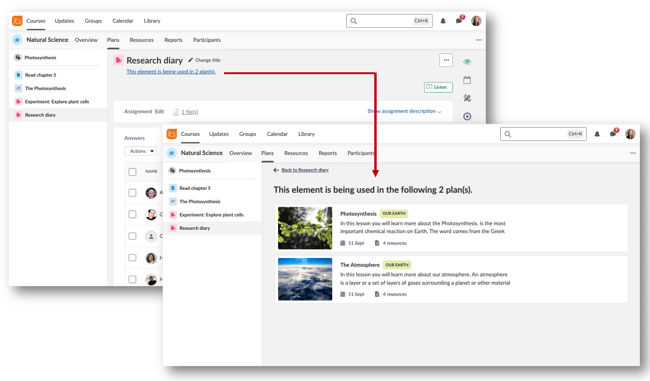650x381 pixels.
Task: Open messages chat icon in front window
Action: [x=613, y=134]
